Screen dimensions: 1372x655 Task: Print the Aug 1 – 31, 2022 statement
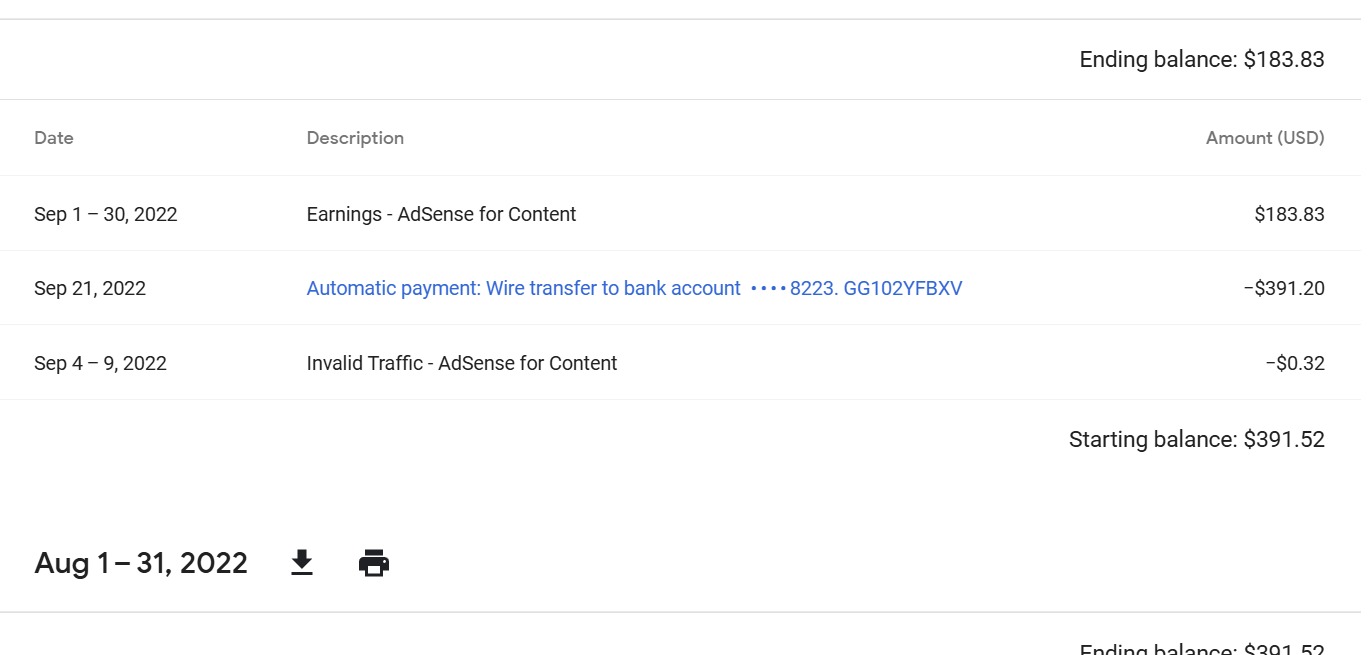pos(374,563)
